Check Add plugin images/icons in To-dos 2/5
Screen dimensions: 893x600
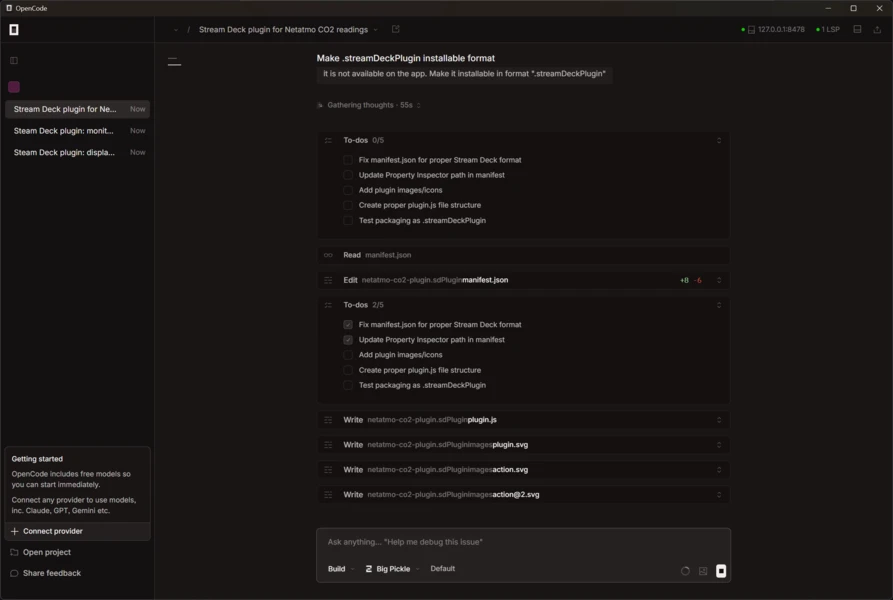[x=348, y=355]
